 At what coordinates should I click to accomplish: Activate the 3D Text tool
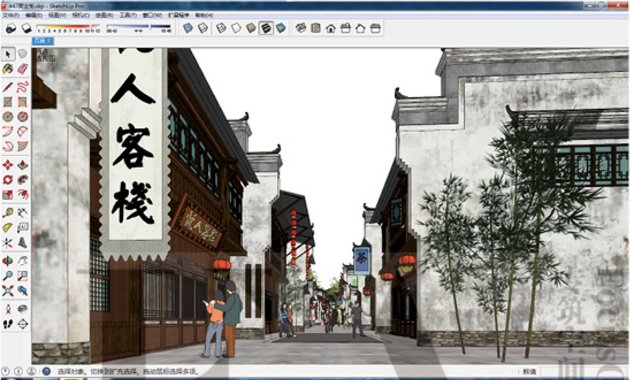point(22,243)
